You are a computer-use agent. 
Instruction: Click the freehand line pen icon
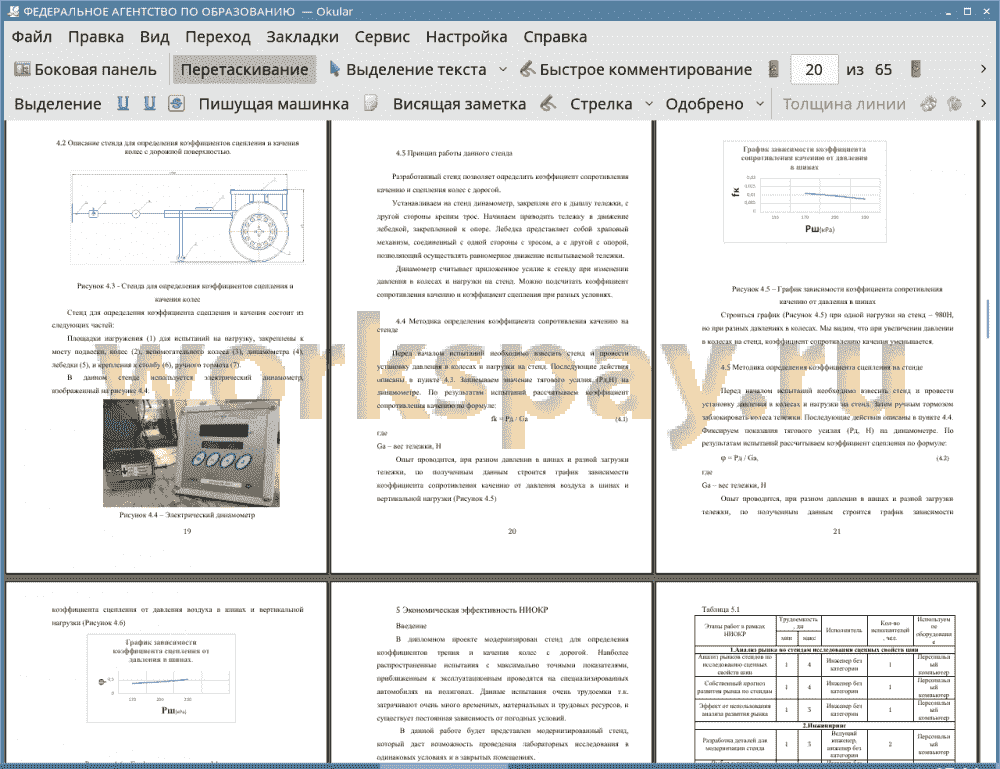[x=548, y=103]
